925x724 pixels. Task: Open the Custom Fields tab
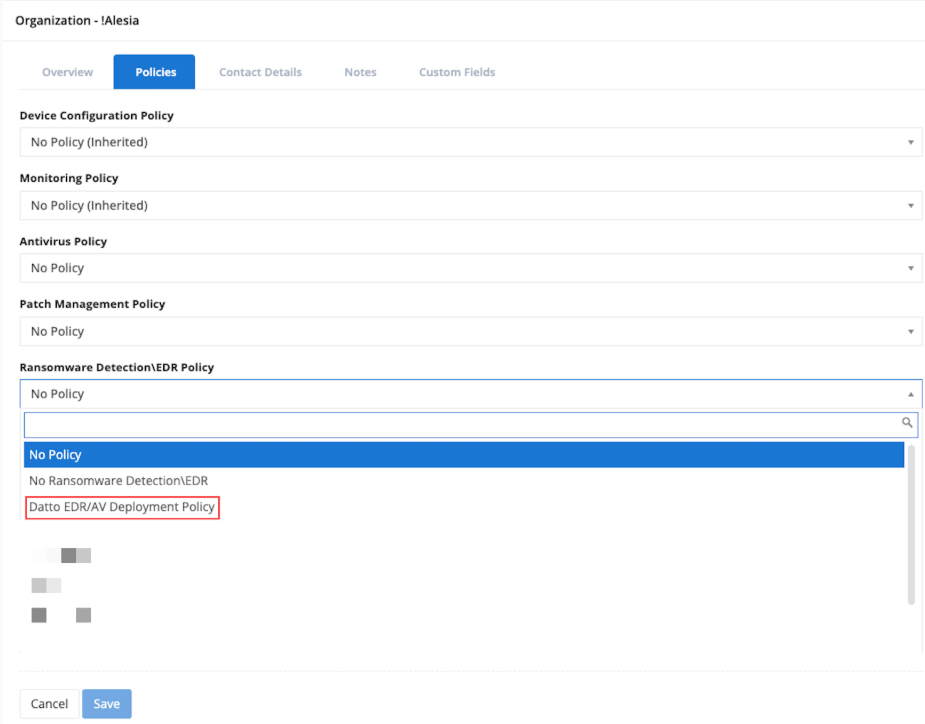click(457, 72)
